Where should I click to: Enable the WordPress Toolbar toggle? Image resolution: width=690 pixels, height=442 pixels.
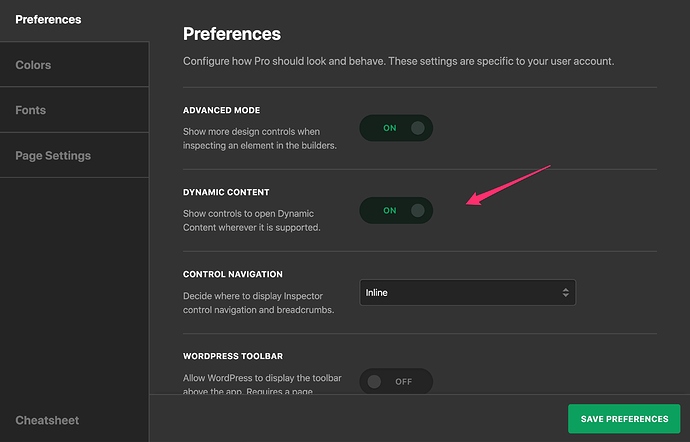click(396, 381)
